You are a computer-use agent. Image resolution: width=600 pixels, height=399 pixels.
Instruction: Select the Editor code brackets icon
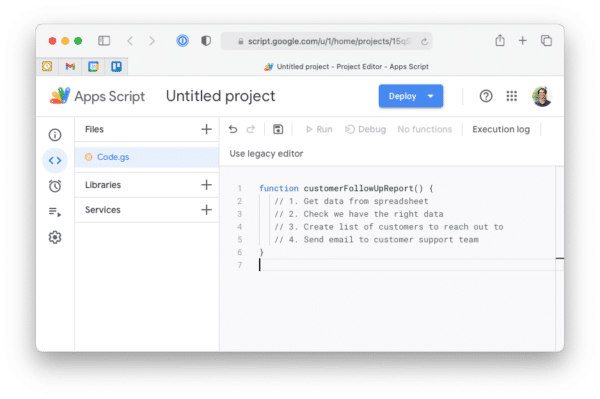[x=55, y=160]
